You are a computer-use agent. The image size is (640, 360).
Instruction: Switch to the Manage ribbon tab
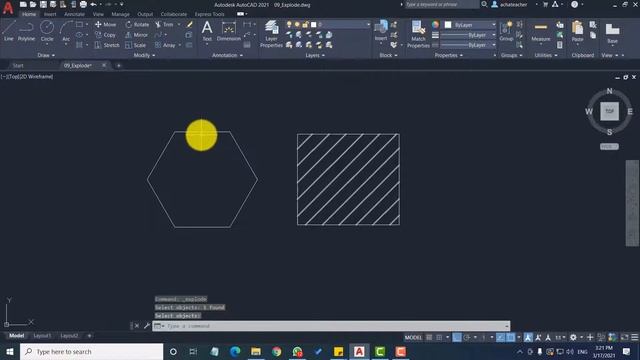(120, 14)
